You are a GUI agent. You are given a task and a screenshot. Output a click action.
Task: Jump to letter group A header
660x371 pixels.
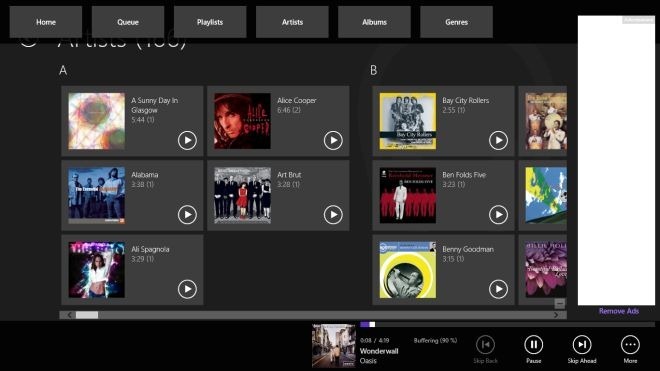[63, 70]
